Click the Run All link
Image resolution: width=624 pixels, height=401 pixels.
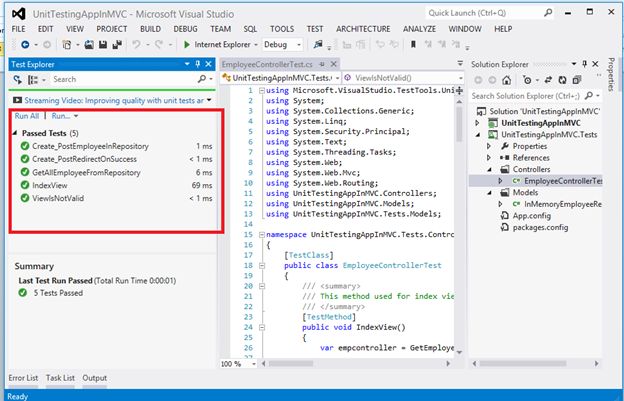tap(26, 116)
